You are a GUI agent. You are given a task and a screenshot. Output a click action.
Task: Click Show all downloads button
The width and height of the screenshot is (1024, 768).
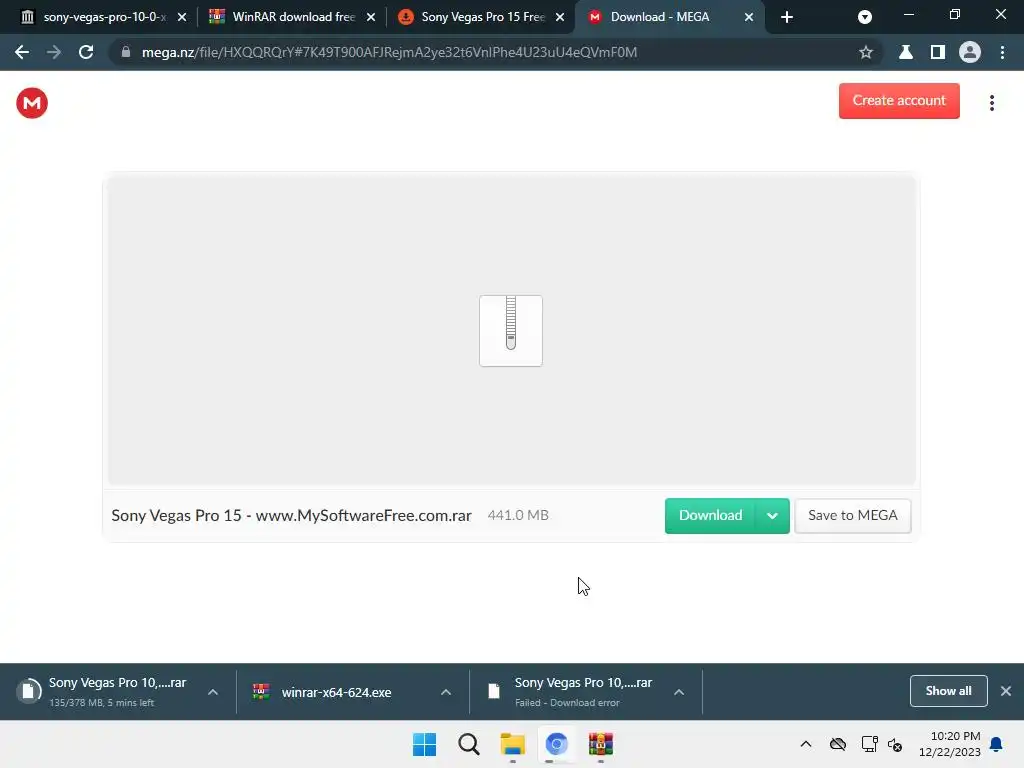(x=948, y=691)
